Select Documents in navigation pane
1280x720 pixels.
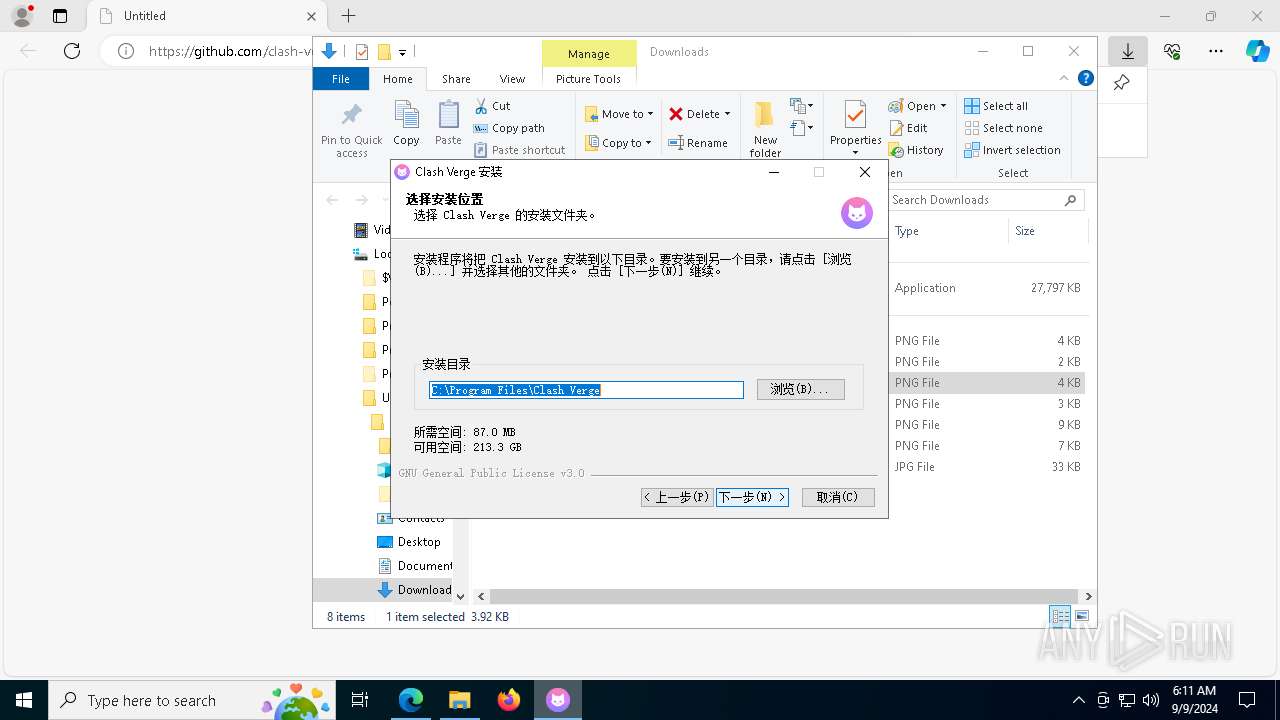tap(414, 566)
